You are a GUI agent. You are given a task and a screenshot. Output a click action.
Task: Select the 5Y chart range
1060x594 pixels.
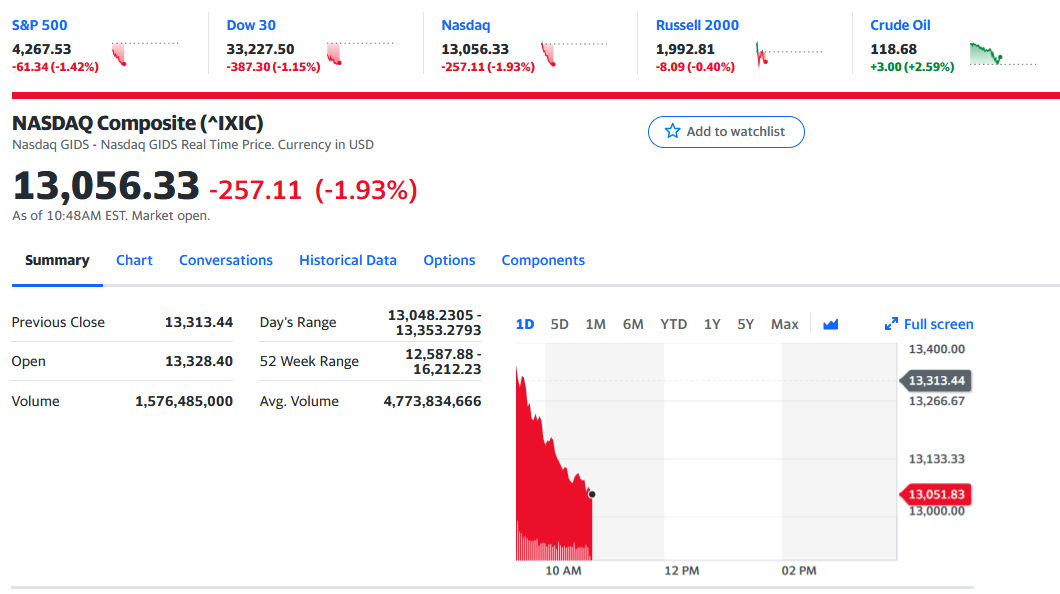click(x=745, y=324)
